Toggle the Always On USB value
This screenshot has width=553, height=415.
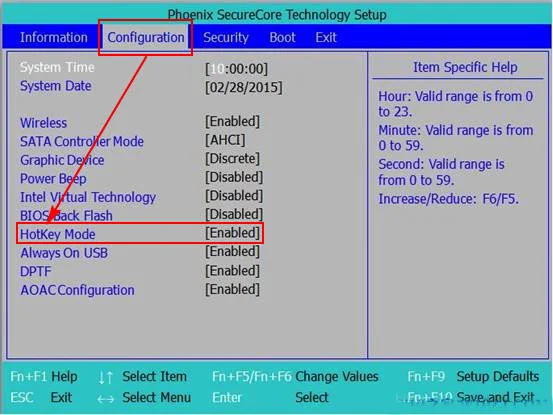tap(232, 252)
